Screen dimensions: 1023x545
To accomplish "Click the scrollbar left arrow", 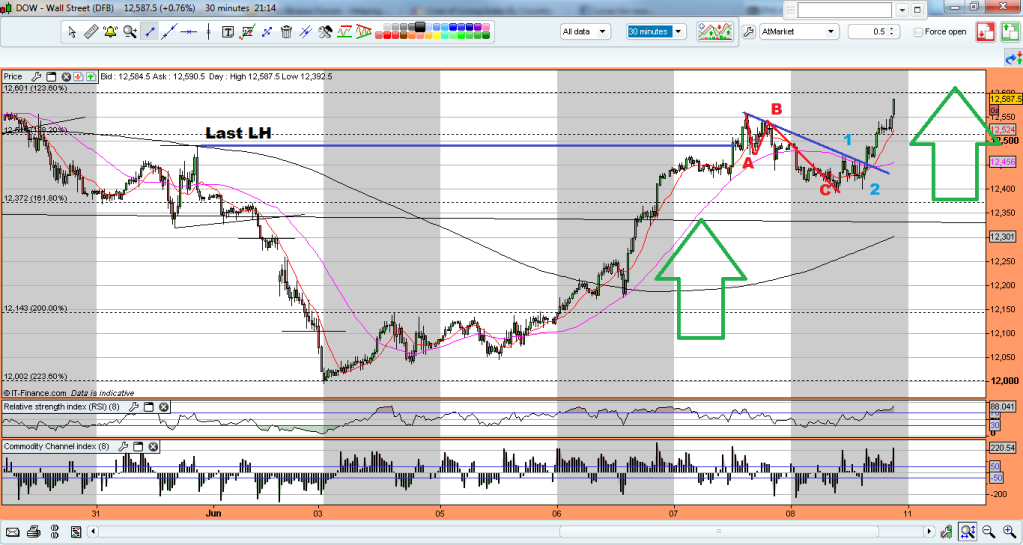I will [93, 532].
